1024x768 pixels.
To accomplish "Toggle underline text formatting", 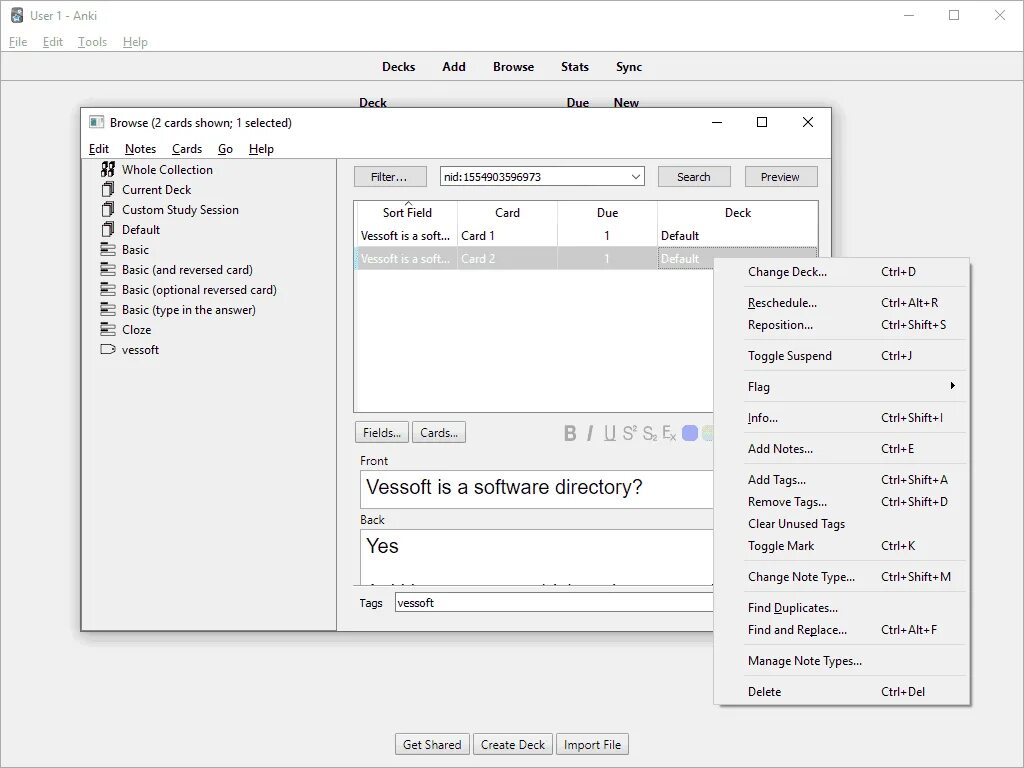I will point(609,433).
